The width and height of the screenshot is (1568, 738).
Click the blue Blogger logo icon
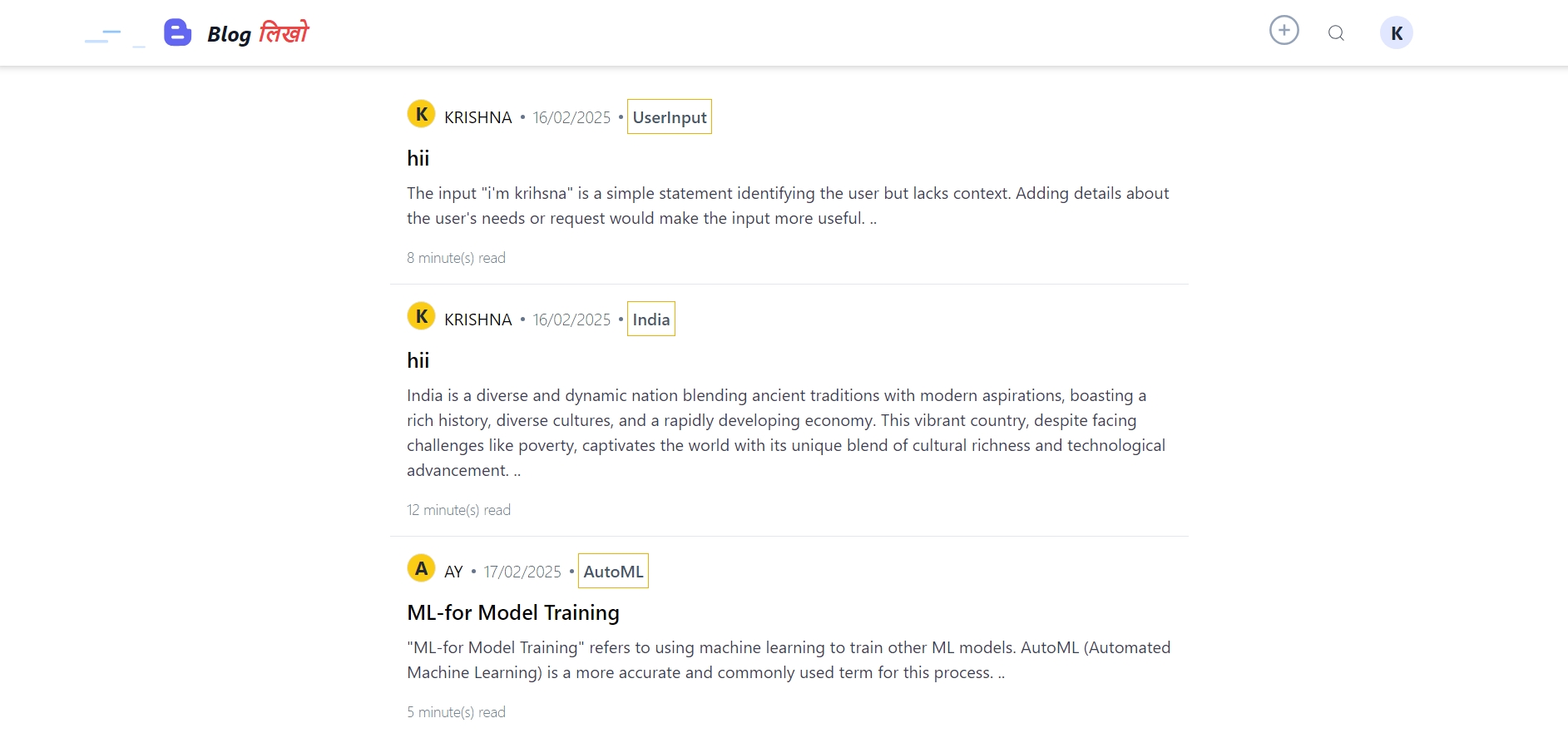(x=177, y=32)
